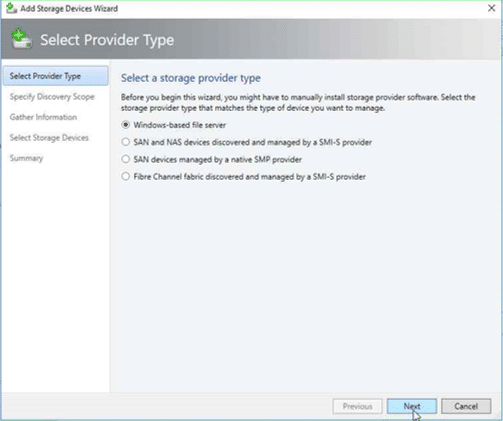Click the Select Provider Type header title
The height and width of the screenshot is (421, 503).
tap(107, 40)
